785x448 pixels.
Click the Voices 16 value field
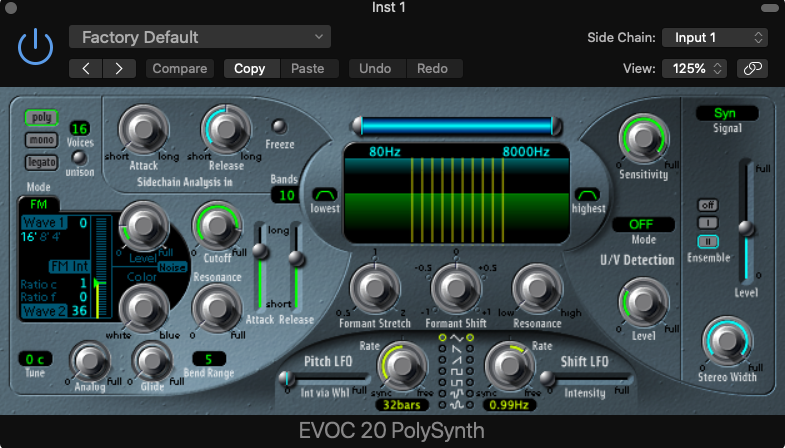[80, 129]
